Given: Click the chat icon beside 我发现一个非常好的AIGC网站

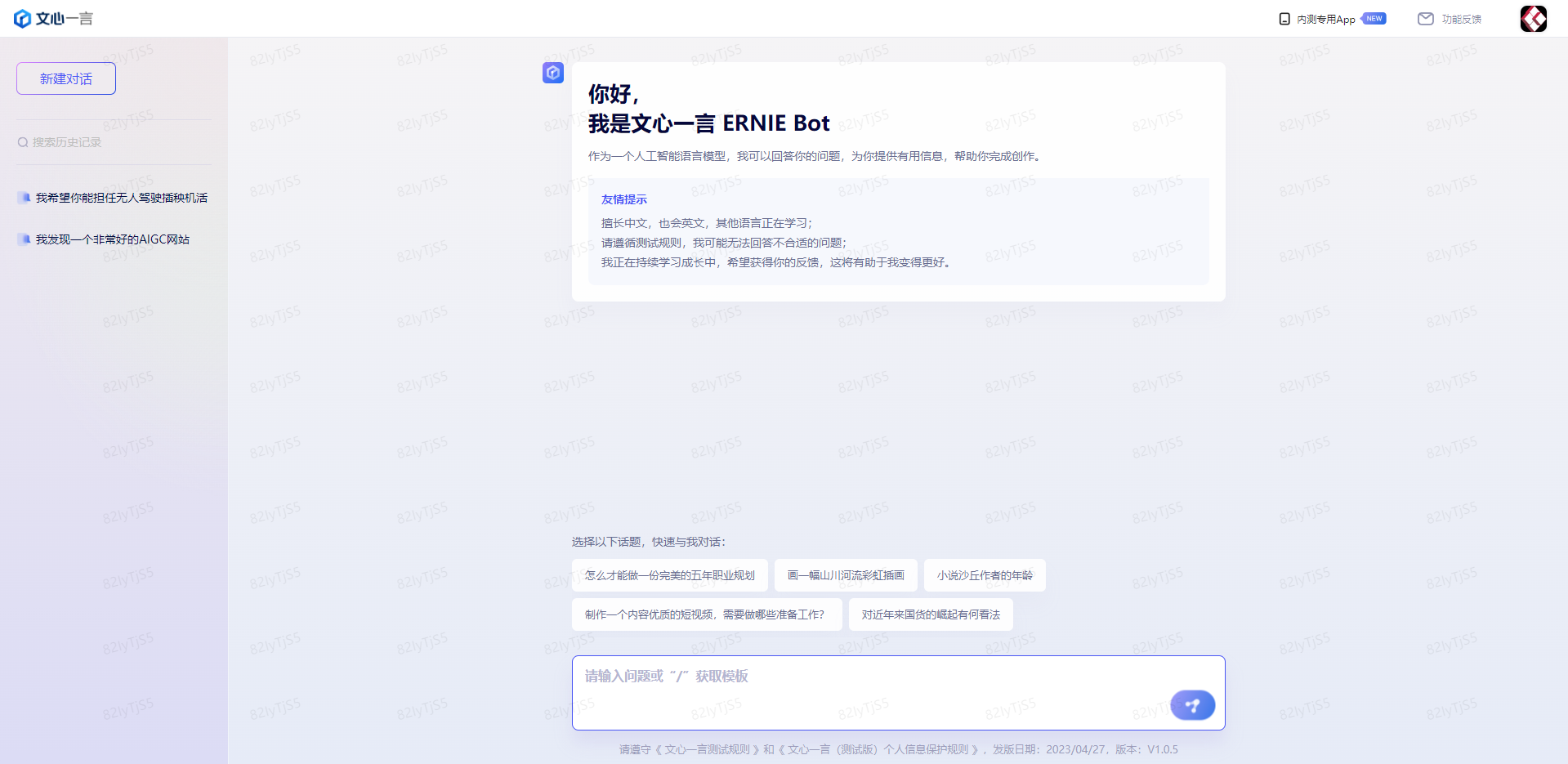Looking at the screenshot, I should pyautogui.click(x=25, y=239).
